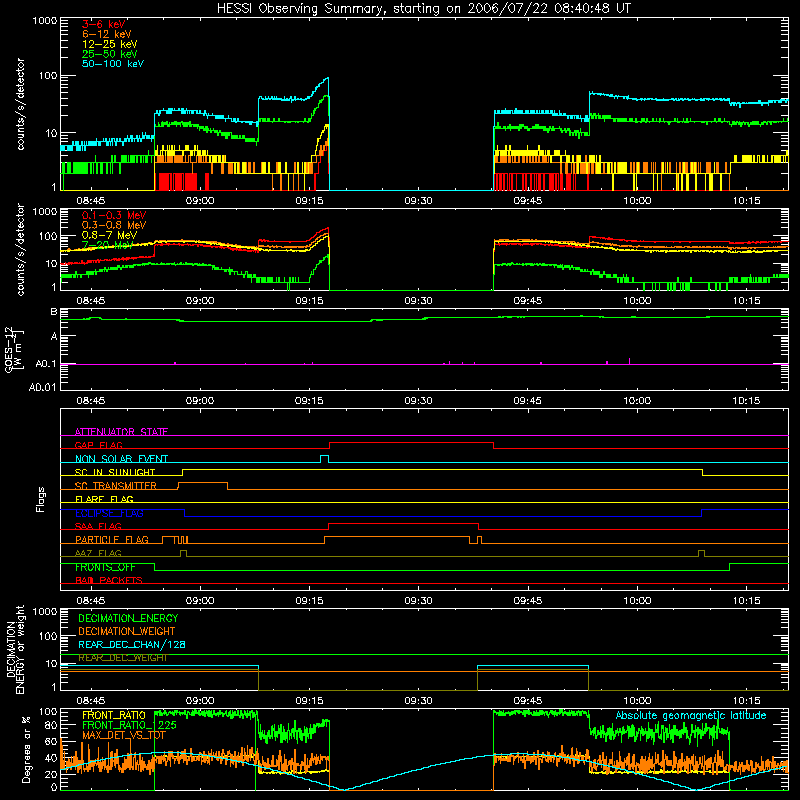Select the 50-100 keV legend label
The image size is (800, 800).
[113, 63]
